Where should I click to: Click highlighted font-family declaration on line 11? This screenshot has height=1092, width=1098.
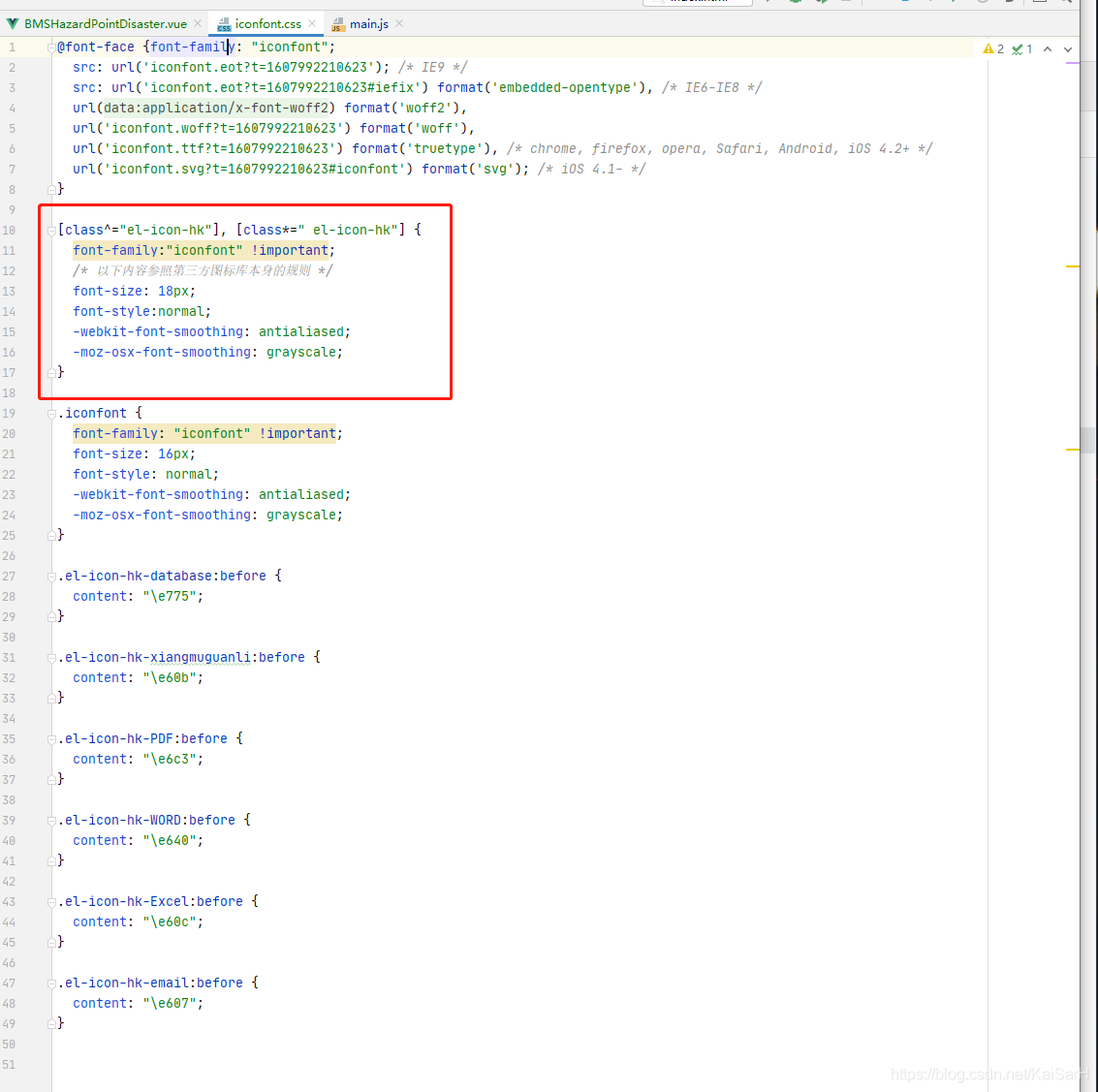point(201,251)
